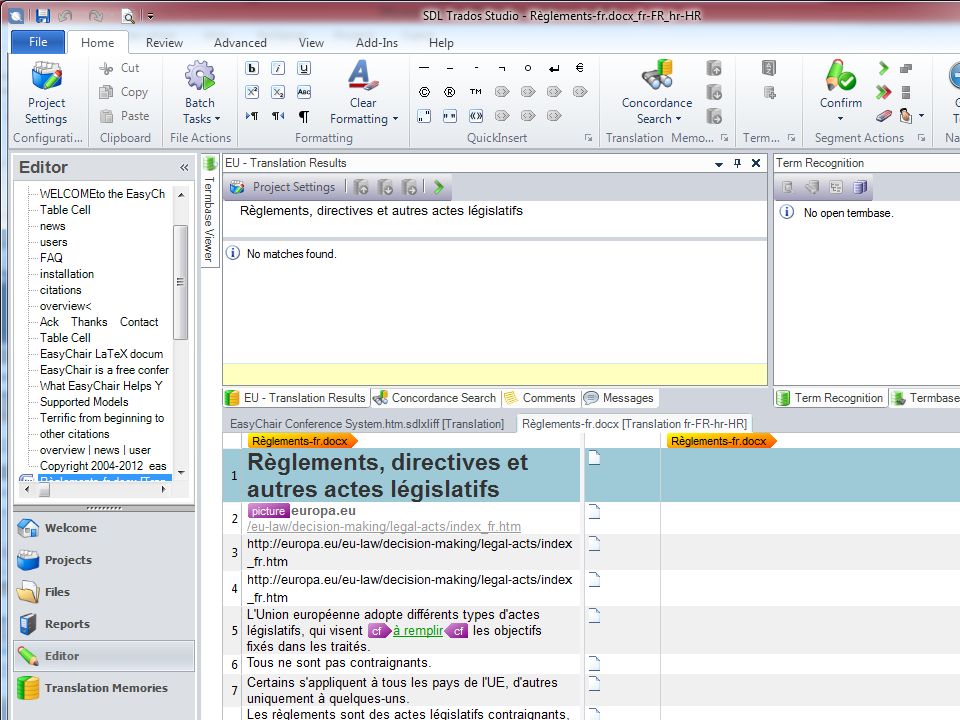Insert the trademark TM symbol
This screenshot has width=960, height=720.
(x=476, y=92)
